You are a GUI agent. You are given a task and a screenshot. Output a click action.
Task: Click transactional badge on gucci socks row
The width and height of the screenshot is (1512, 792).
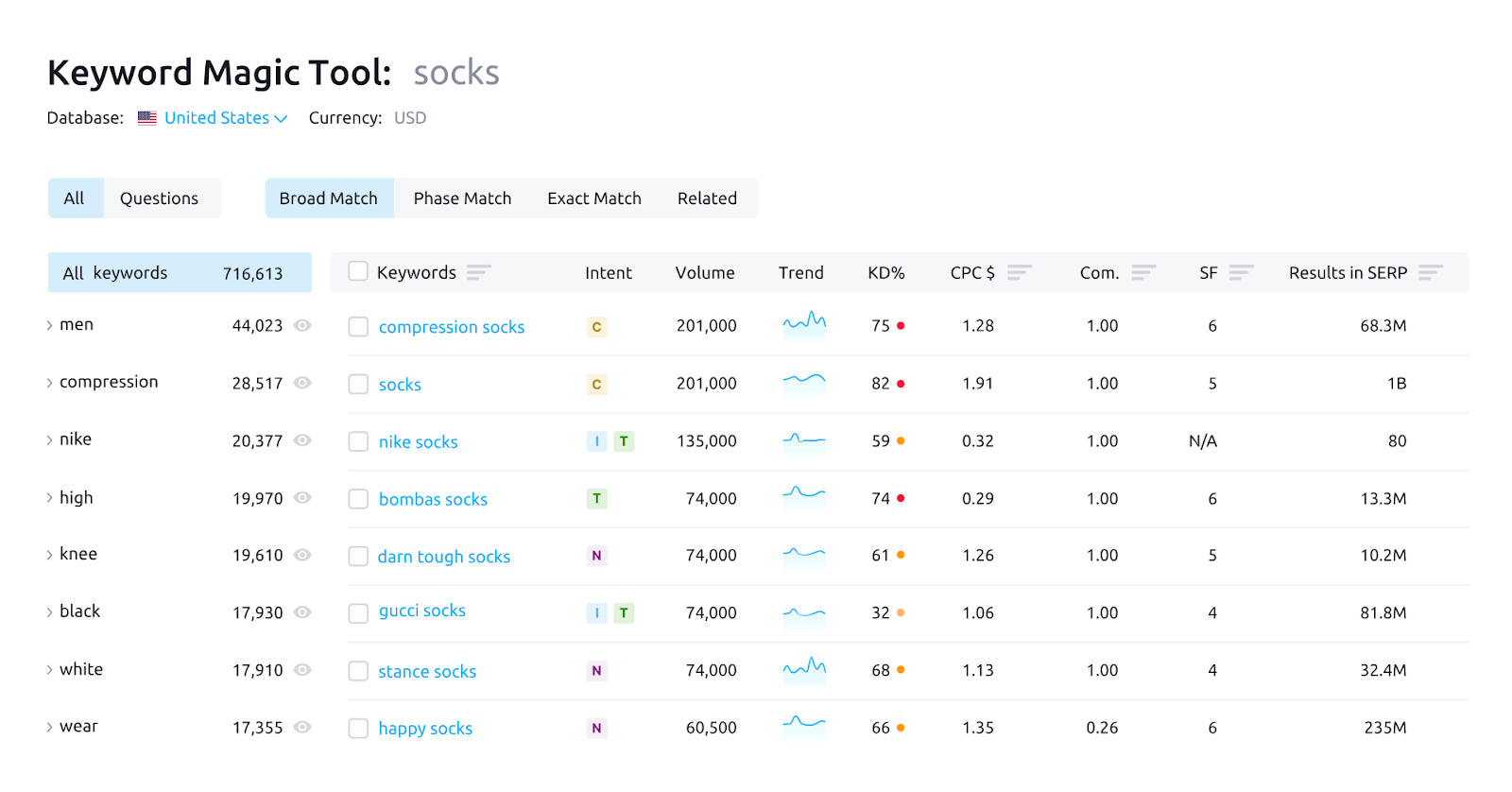(624, 613)
